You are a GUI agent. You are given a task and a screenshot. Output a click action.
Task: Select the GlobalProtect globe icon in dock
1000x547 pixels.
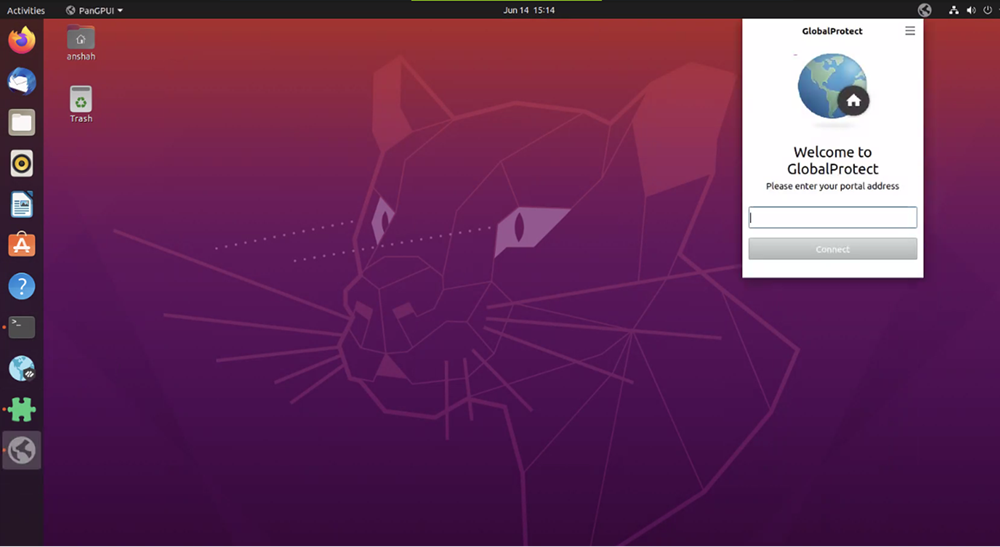coord(21,450)
